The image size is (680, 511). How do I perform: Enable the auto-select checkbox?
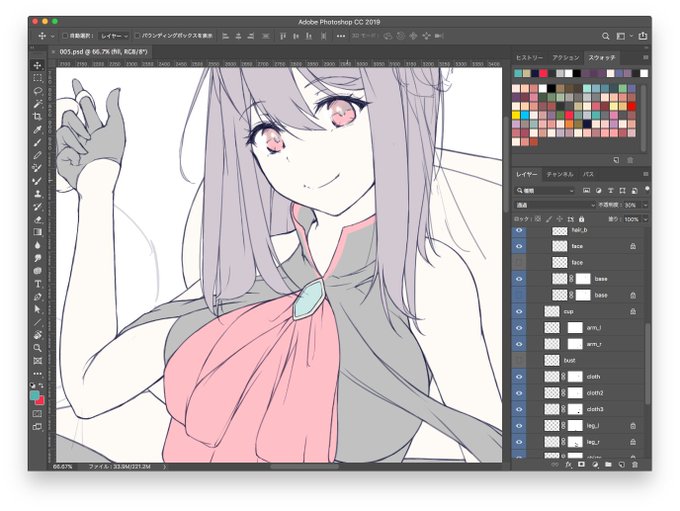[x=65, y=36]
